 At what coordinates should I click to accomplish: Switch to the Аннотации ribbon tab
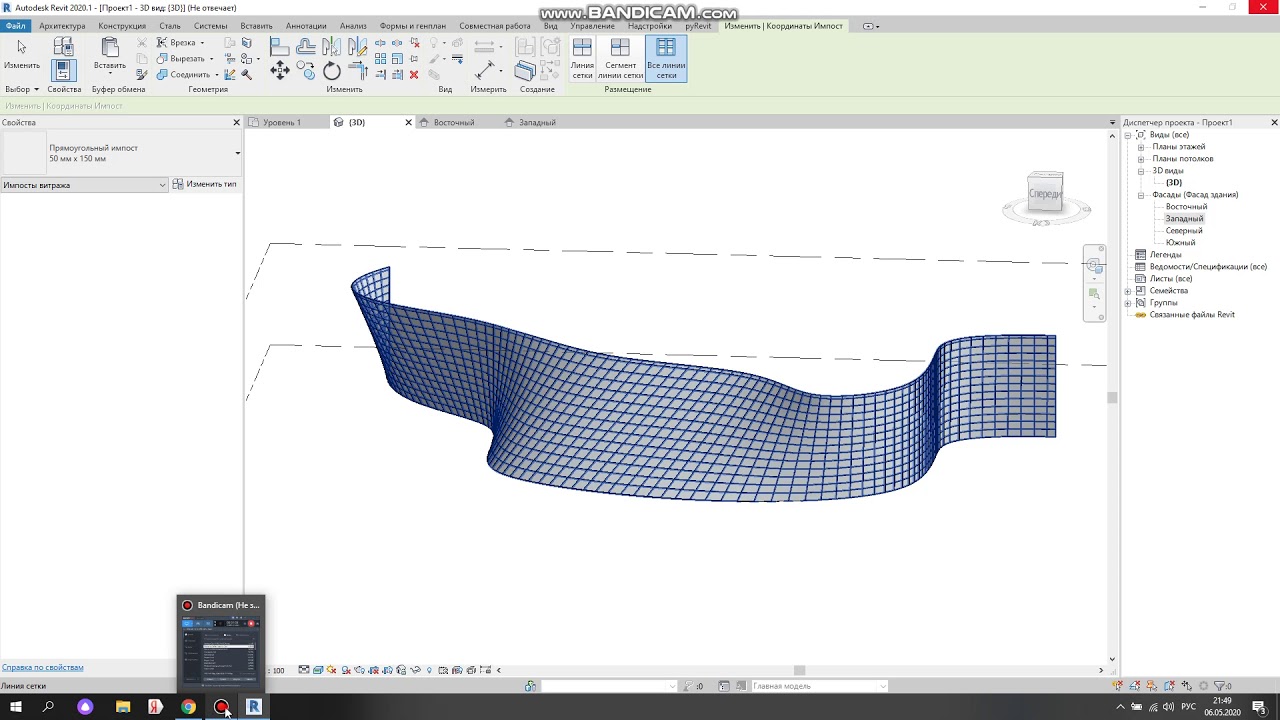[x=306, y=26]
